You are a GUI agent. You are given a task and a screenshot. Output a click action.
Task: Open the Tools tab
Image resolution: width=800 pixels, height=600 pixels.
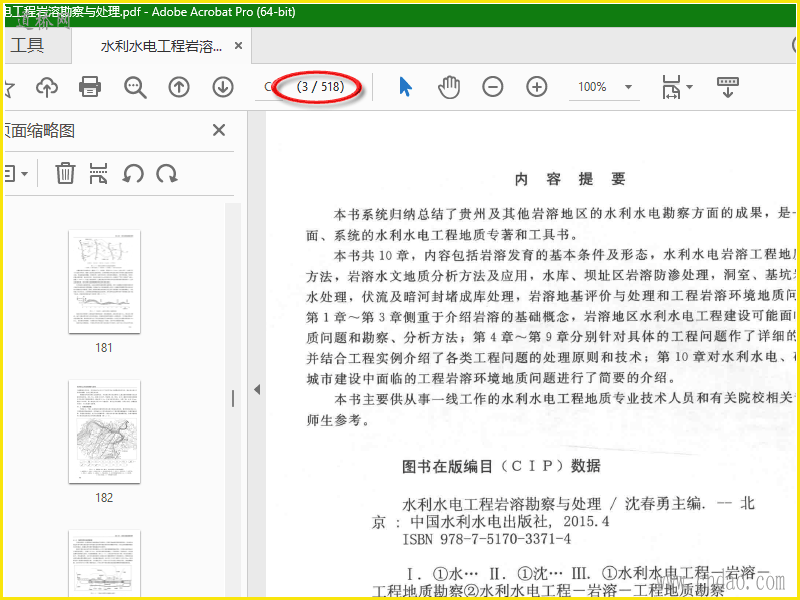28,45
